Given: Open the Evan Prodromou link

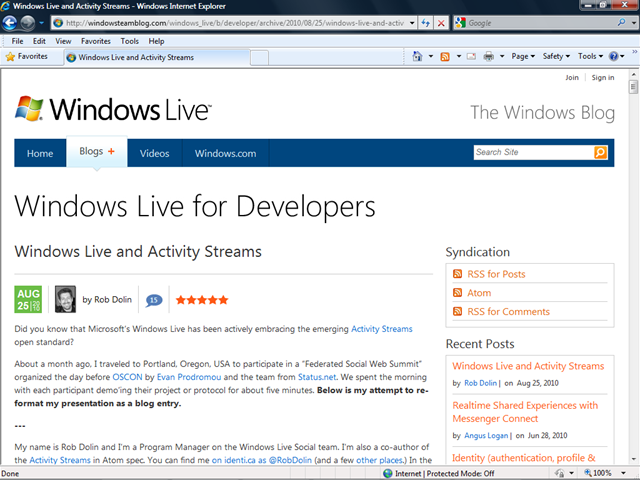Looking at the screenshot, I should click(x=189, y=377).
